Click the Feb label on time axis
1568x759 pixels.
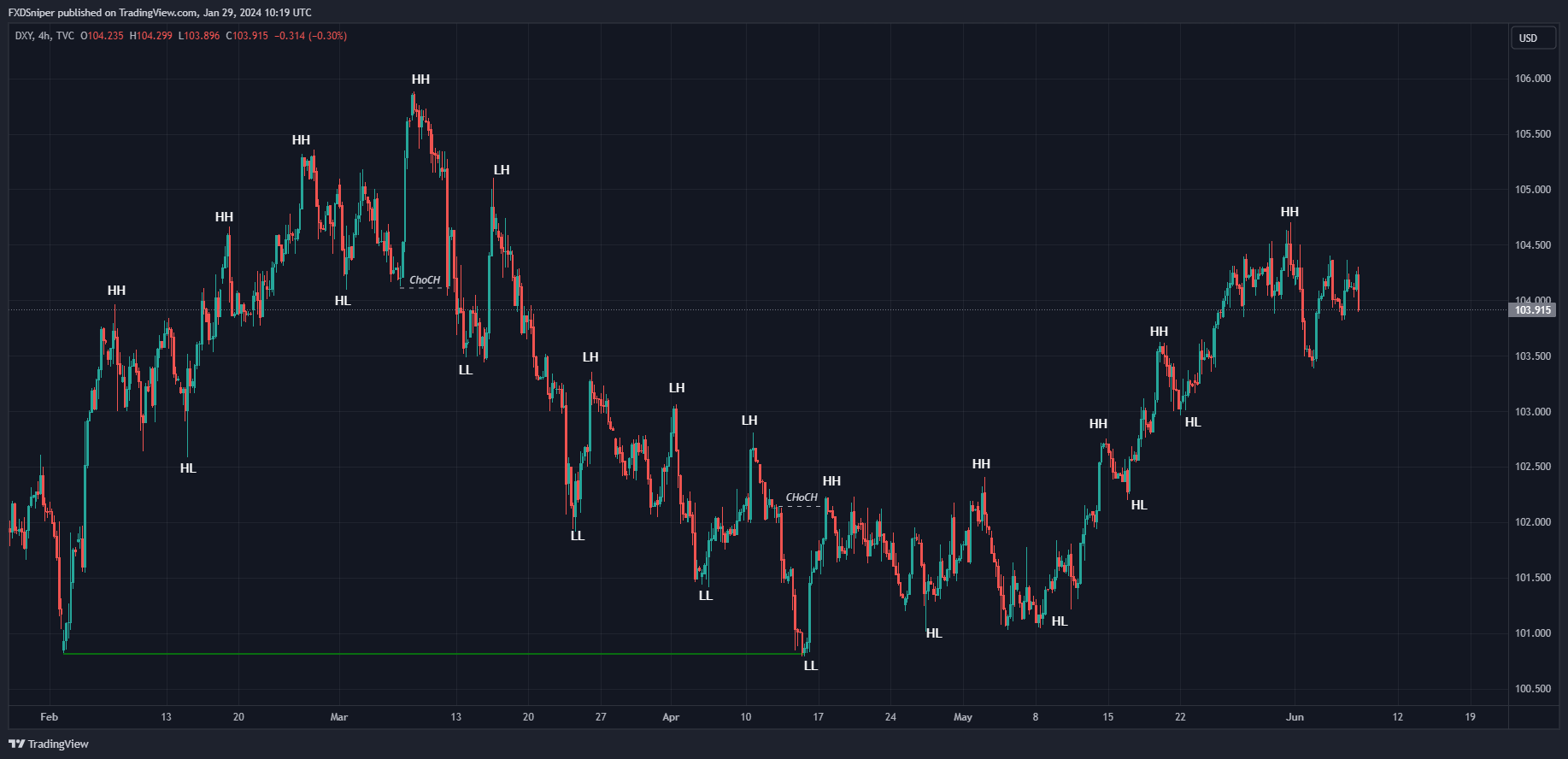tap(49, 717)
